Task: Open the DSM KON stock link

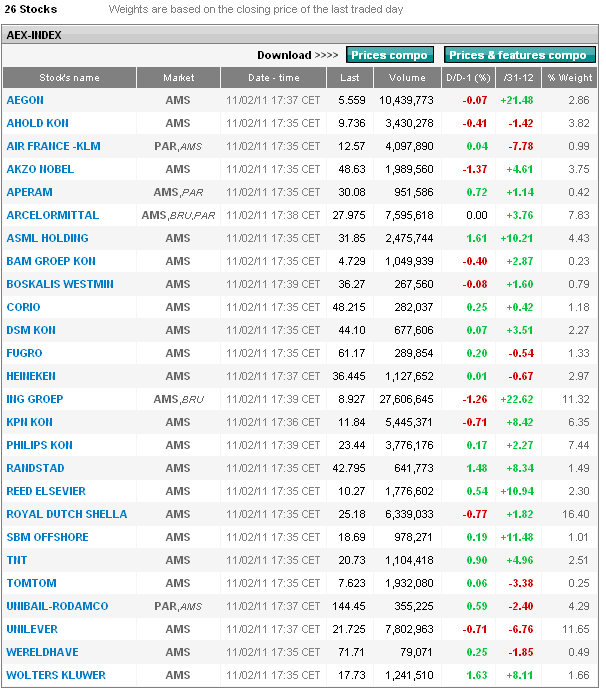Action: coord(31,331)
